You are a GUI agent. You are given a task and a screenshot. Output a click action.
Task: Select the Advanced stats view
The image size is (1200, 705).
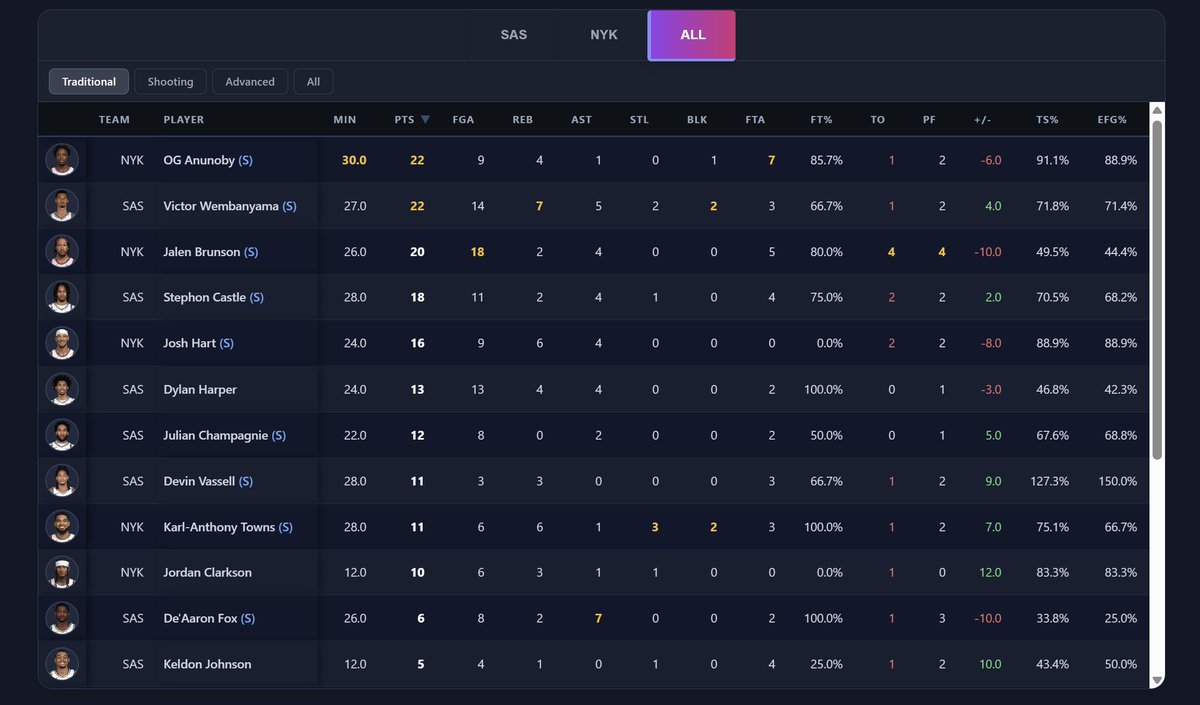point(250,82)
